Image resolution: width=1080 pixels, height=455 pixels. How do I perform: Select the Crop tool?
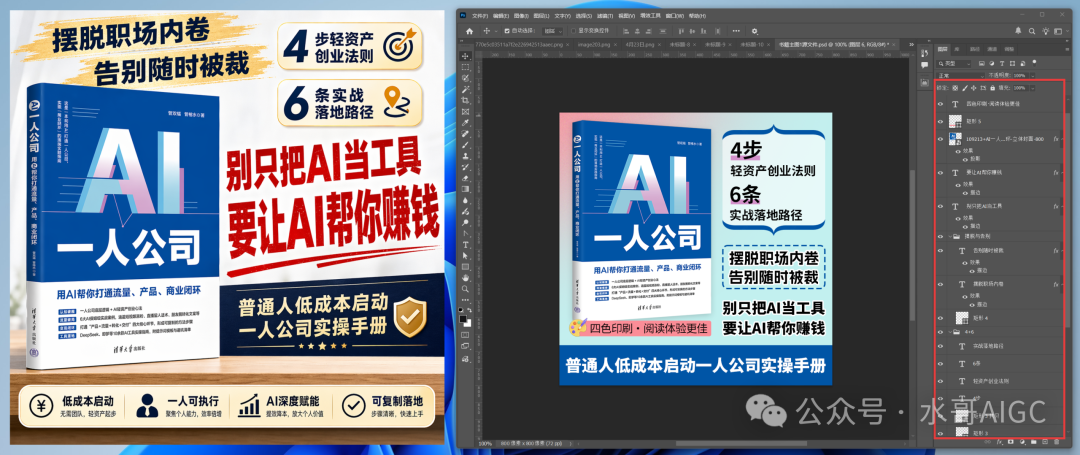pos(465,100)
